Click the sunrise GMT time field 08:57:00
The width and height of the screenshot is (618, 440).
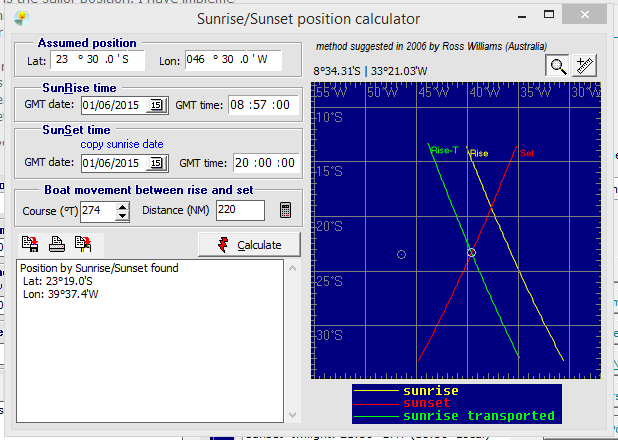pyautogui.click(x=263, y=105)
